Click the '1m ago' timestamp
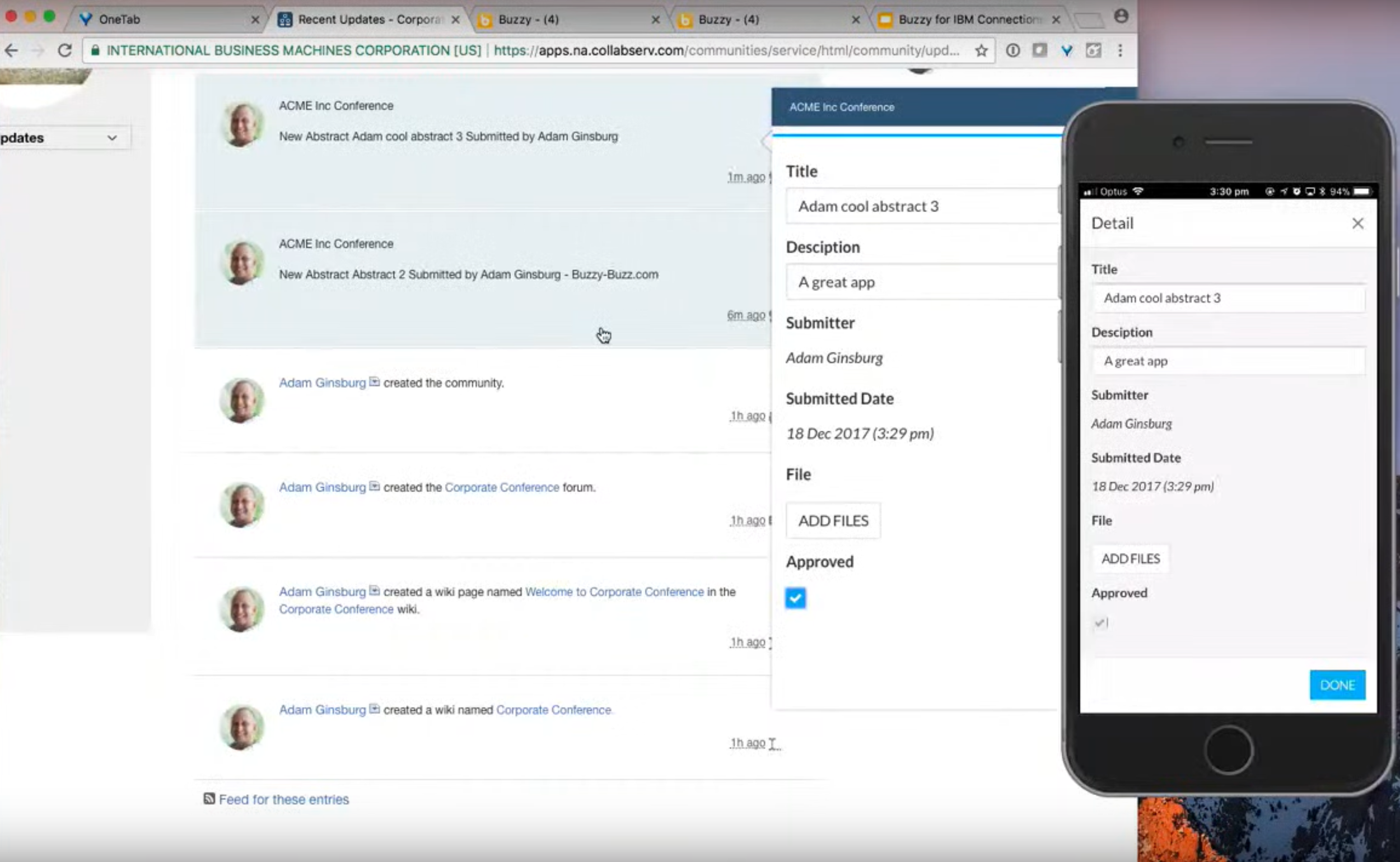The height and width of the screenshot is (862, 1400). 746,177
